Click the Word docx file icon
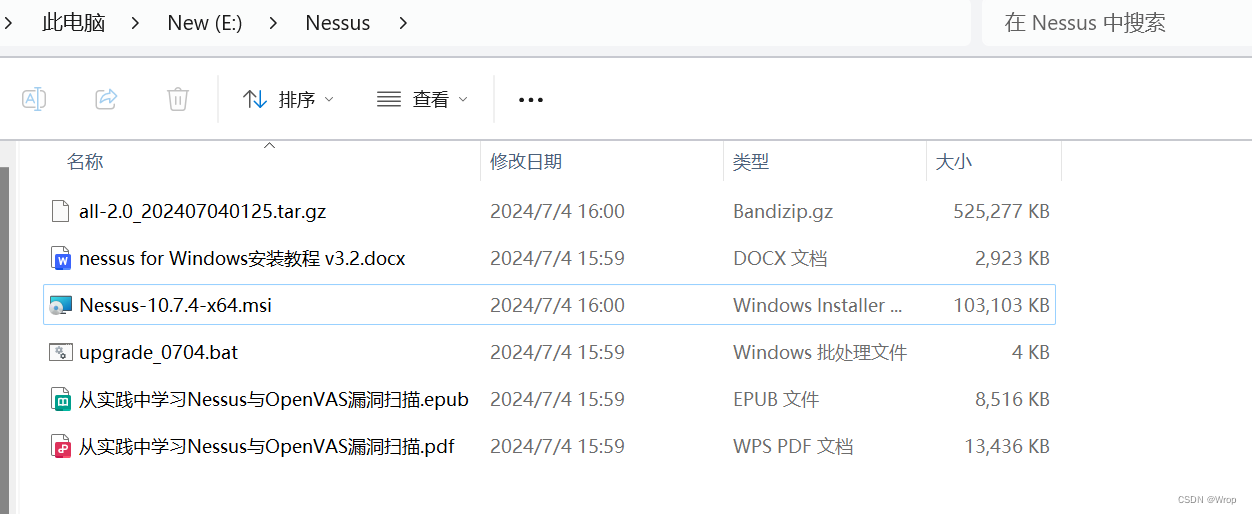Screen dimensions: 1252x514 61,258
